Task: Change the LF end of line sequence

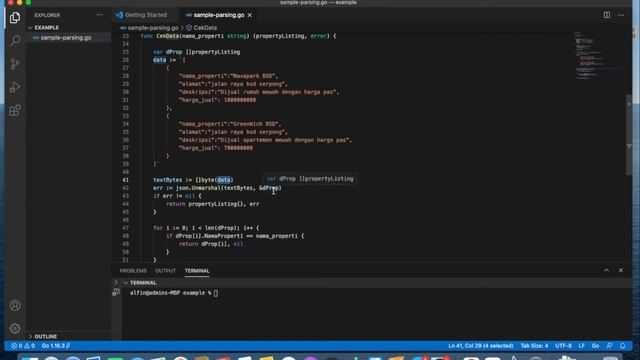Action: (x=581, y=346)
